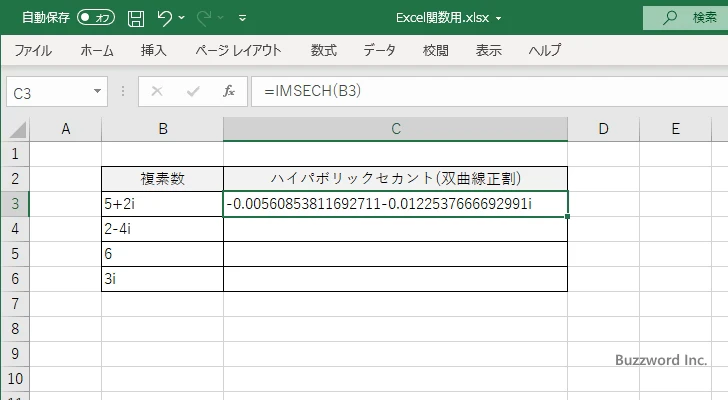Open the データ tab
728x400 pixels.
(x=379, y=50)
